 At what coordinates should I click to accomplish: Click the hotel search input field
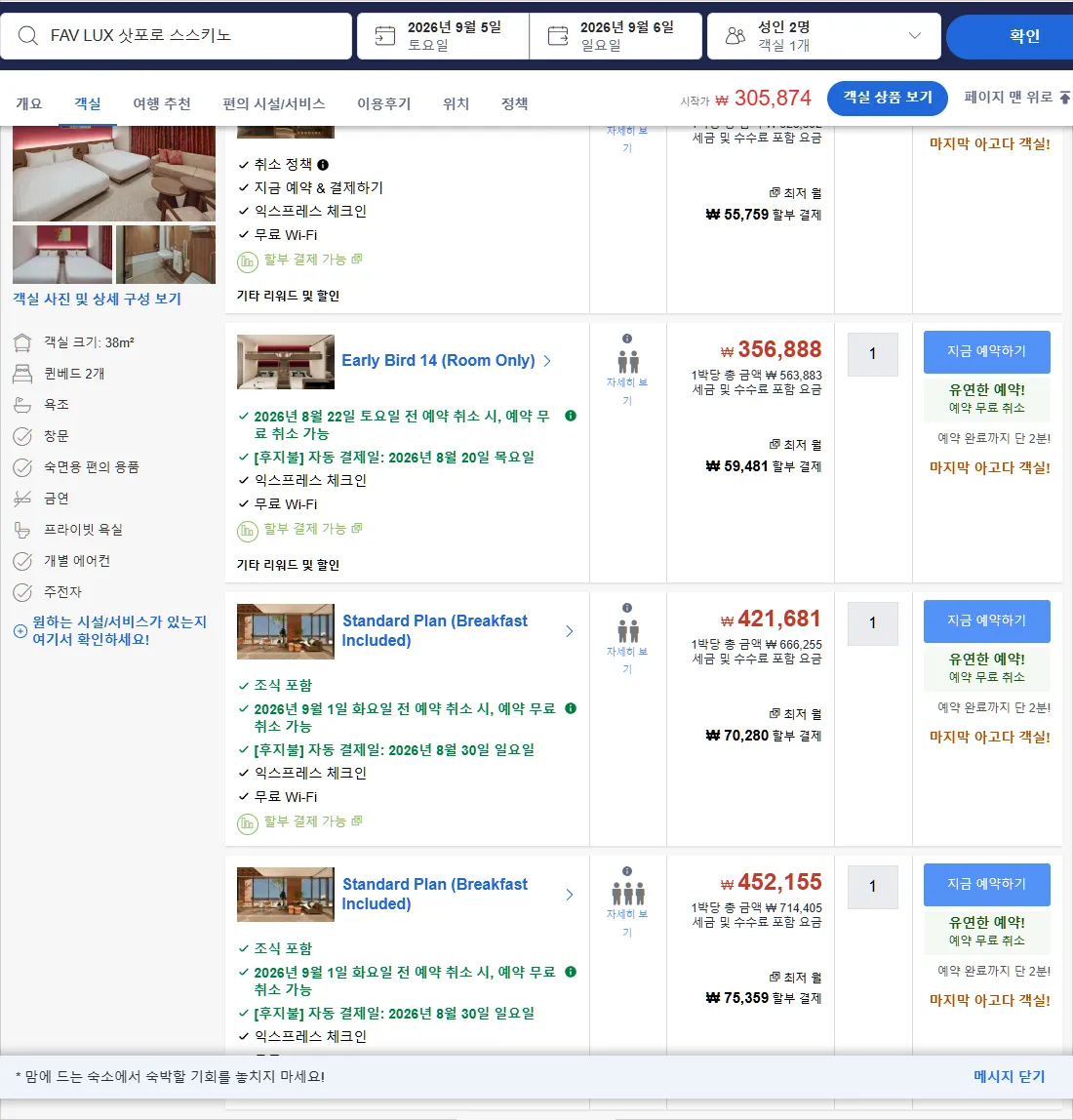pos(177,36)
